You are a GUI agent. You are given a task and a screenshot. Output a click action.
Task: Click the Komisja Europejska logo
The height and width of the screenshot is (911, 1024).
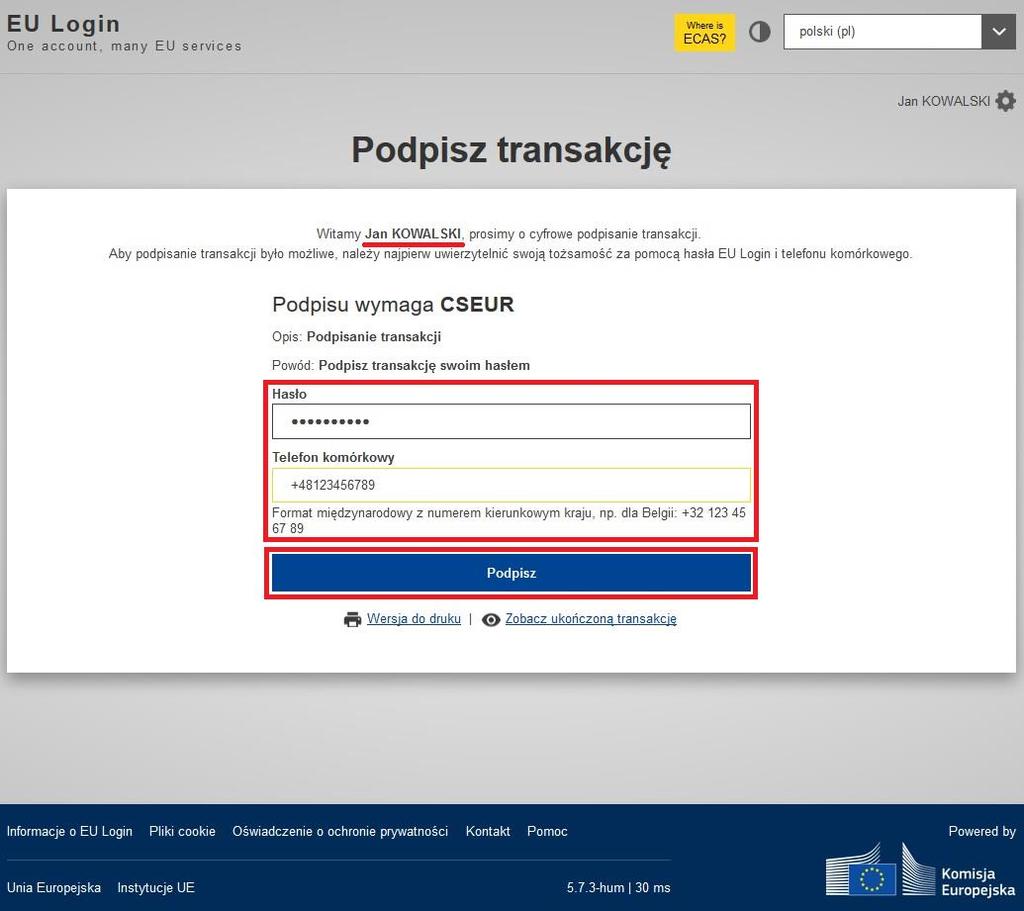pos(921,871)
